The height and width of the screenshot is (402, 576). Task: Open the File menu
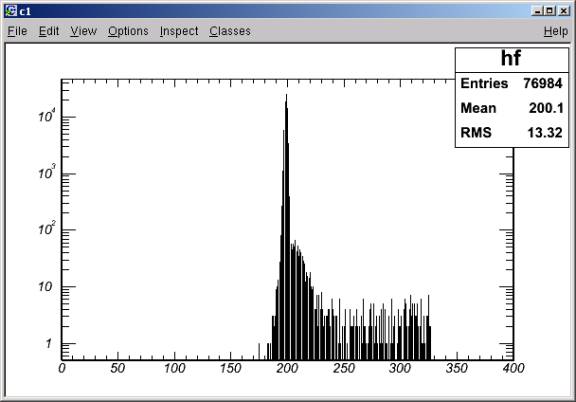click(17, 31)
